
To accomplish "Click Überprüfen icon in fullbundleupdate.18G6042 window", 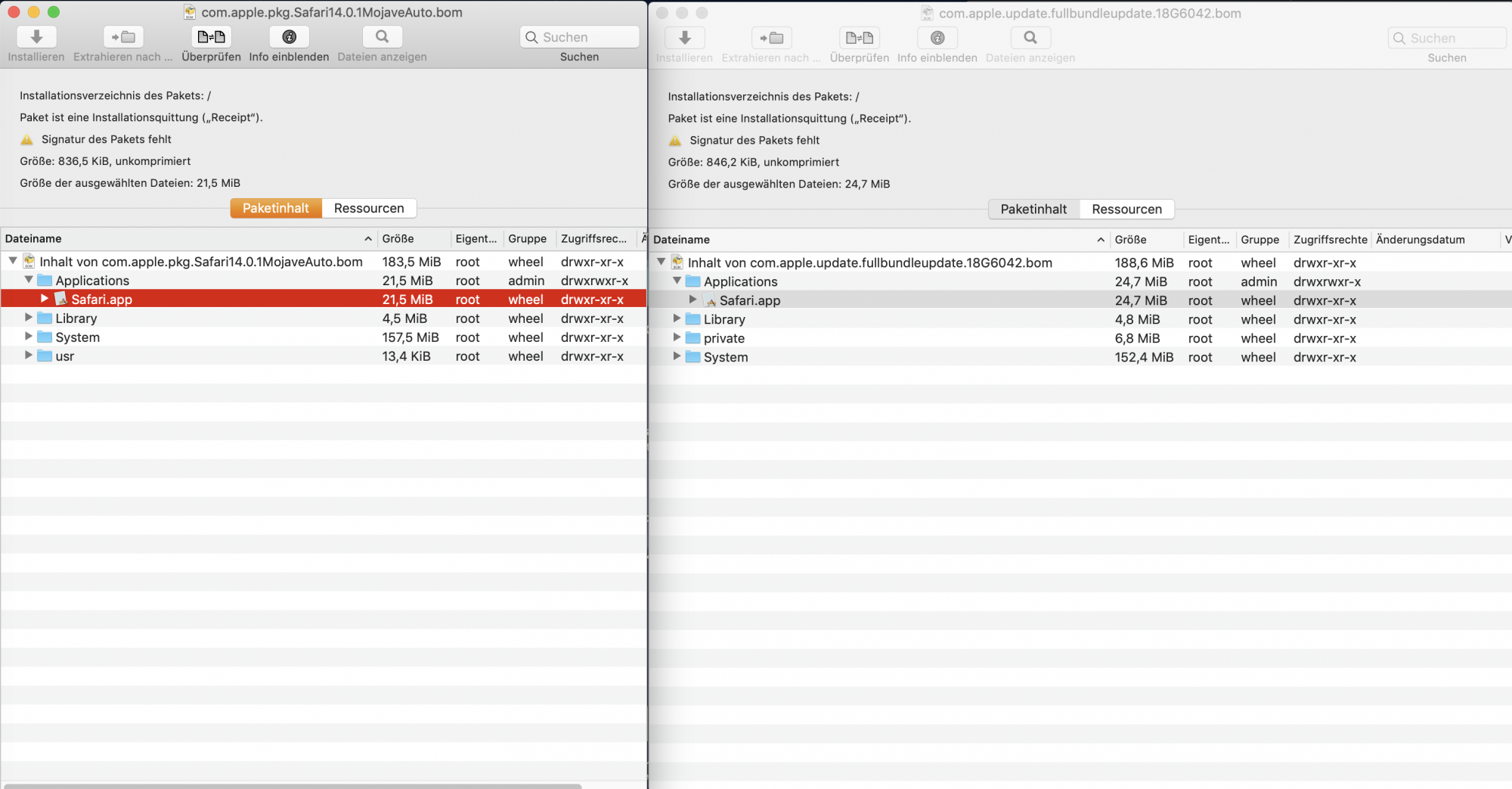I will point(860,37).
